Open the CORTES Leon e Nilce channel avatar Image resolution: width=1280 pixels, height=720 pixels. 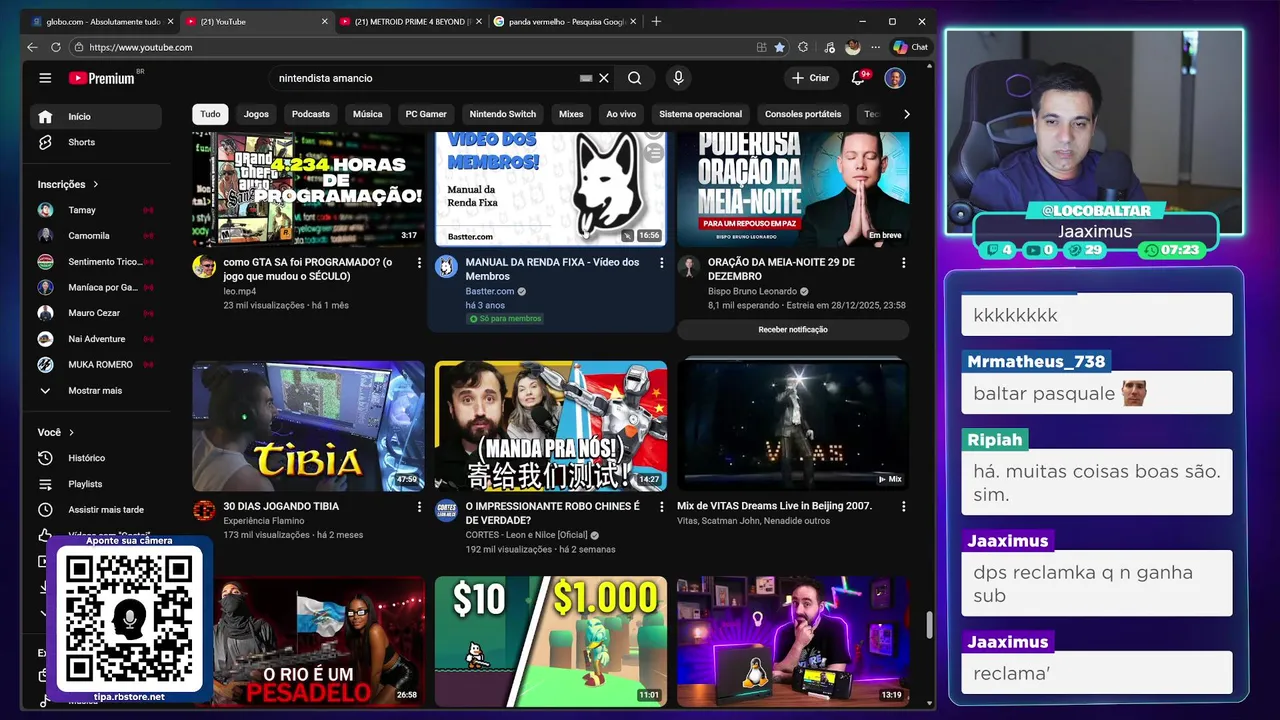[x=446, y=511]
